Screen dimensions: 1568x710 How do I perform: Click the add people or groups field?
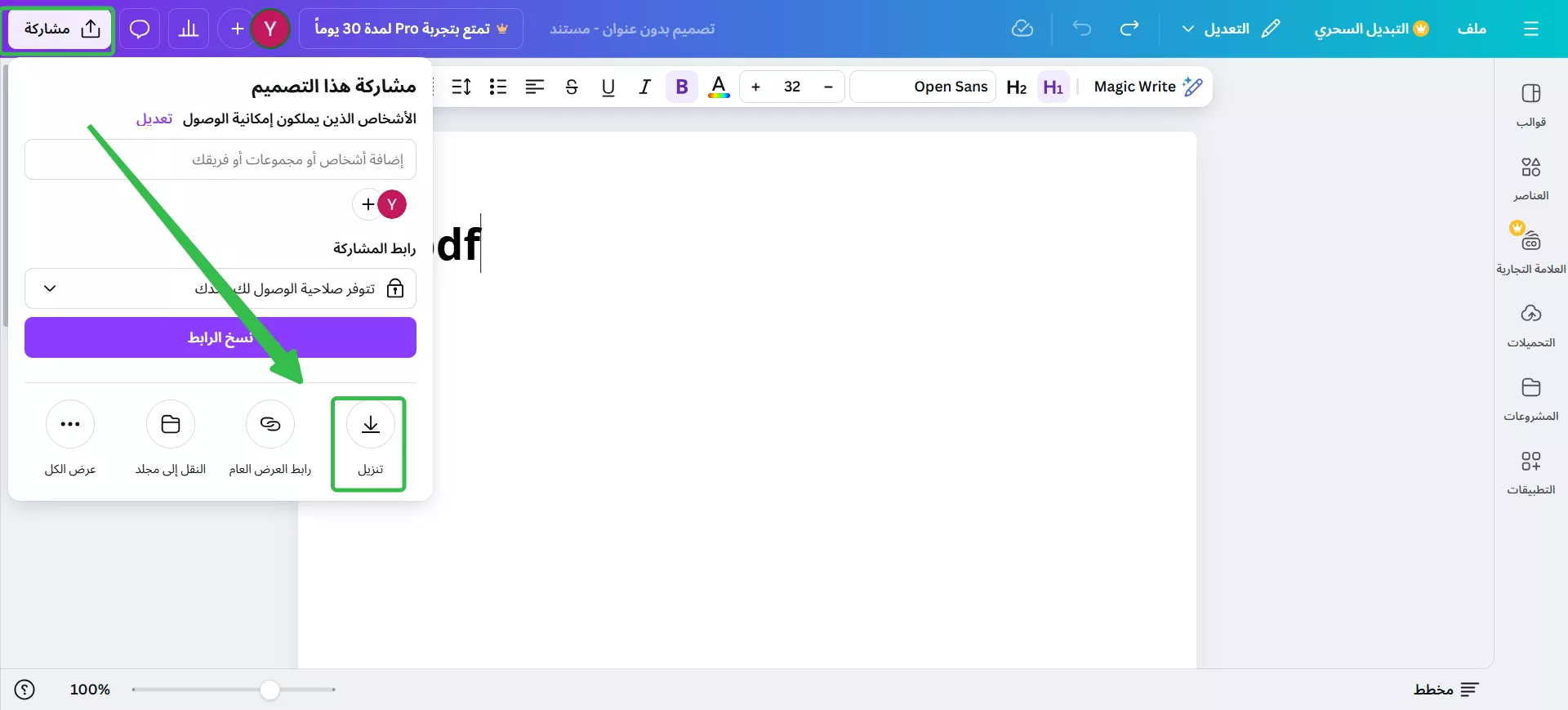click(220, 159)
